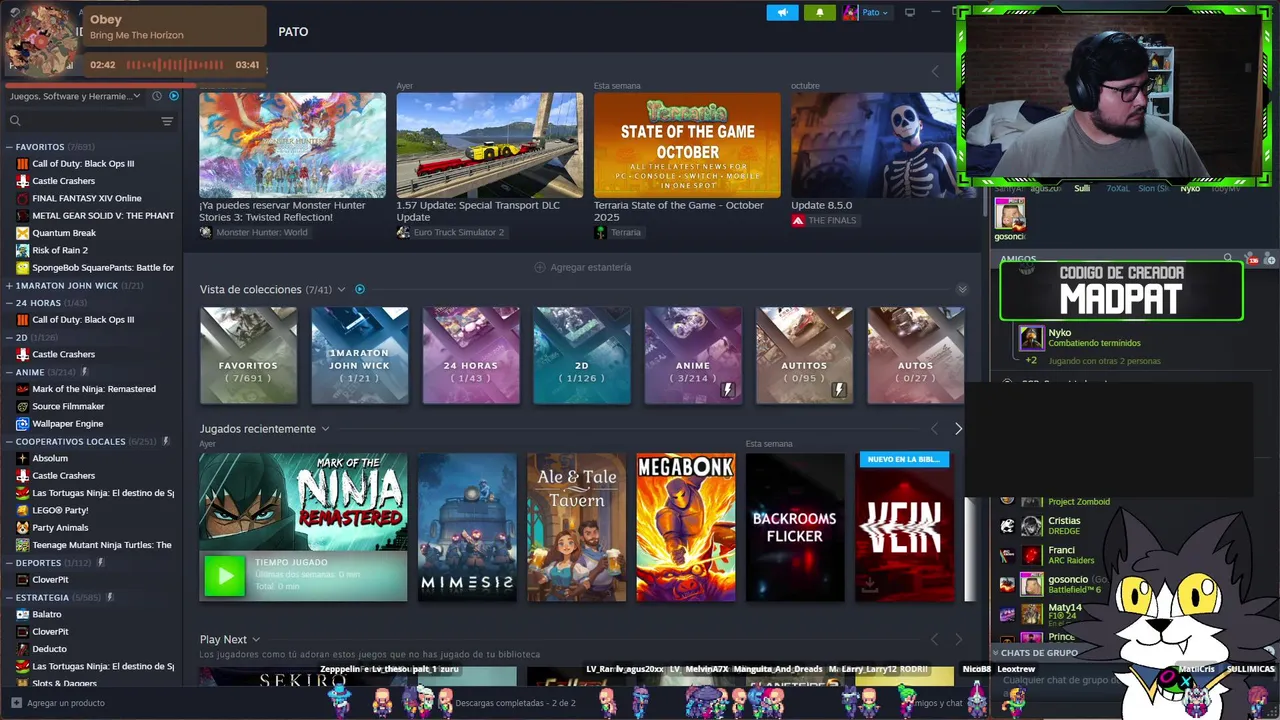Click FINAL FANTASY XIV Online icon
Screen dimensions: 1280x720
pyautogui.click(x=22, y=198)
